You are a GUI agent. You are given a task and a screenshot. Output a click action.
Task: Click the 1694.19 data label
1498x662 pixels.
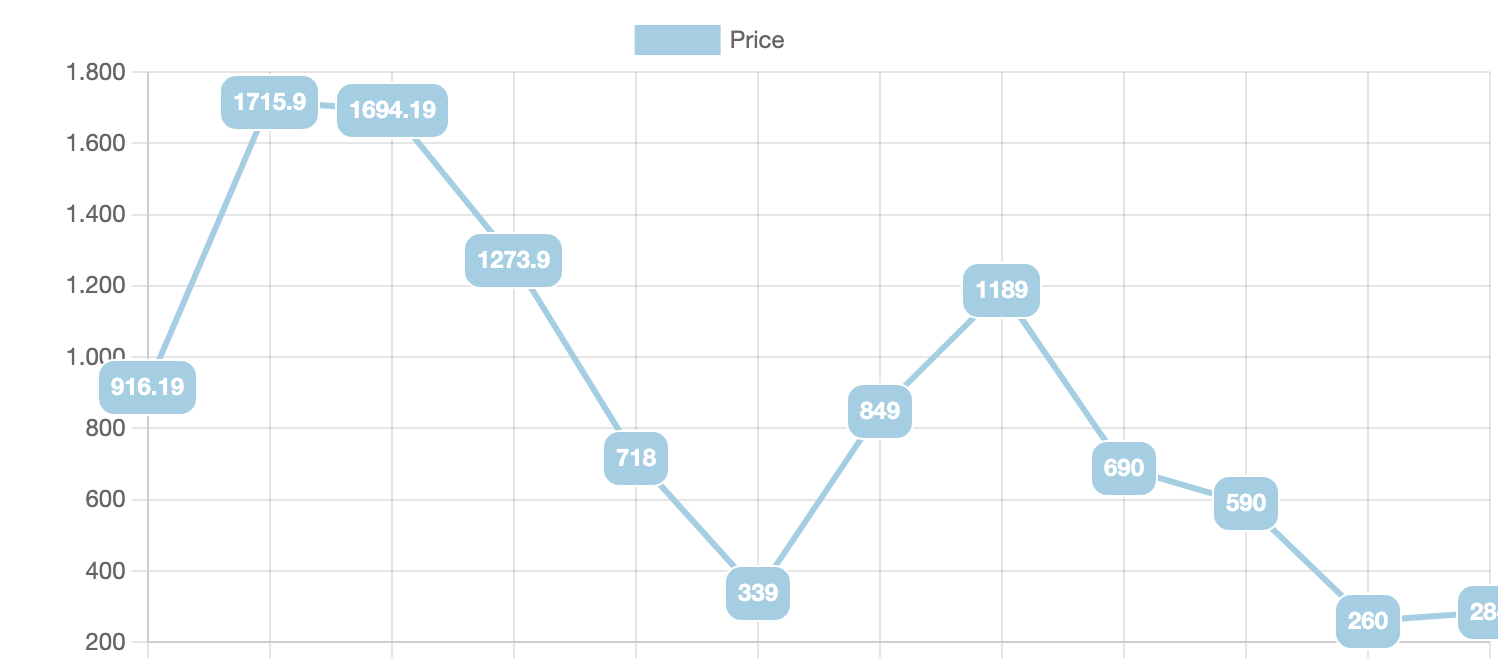(392, 110)
